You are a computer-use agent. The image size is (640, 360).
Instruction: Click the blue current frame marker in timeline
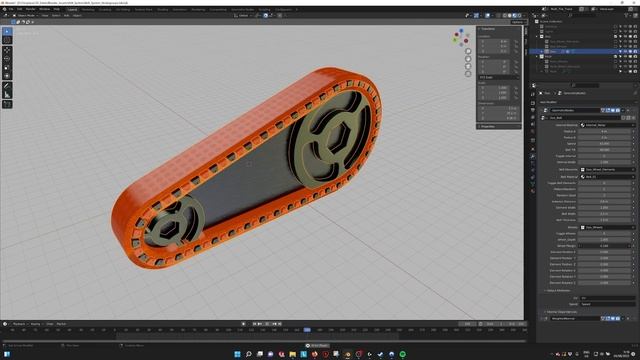pos(307,330)
